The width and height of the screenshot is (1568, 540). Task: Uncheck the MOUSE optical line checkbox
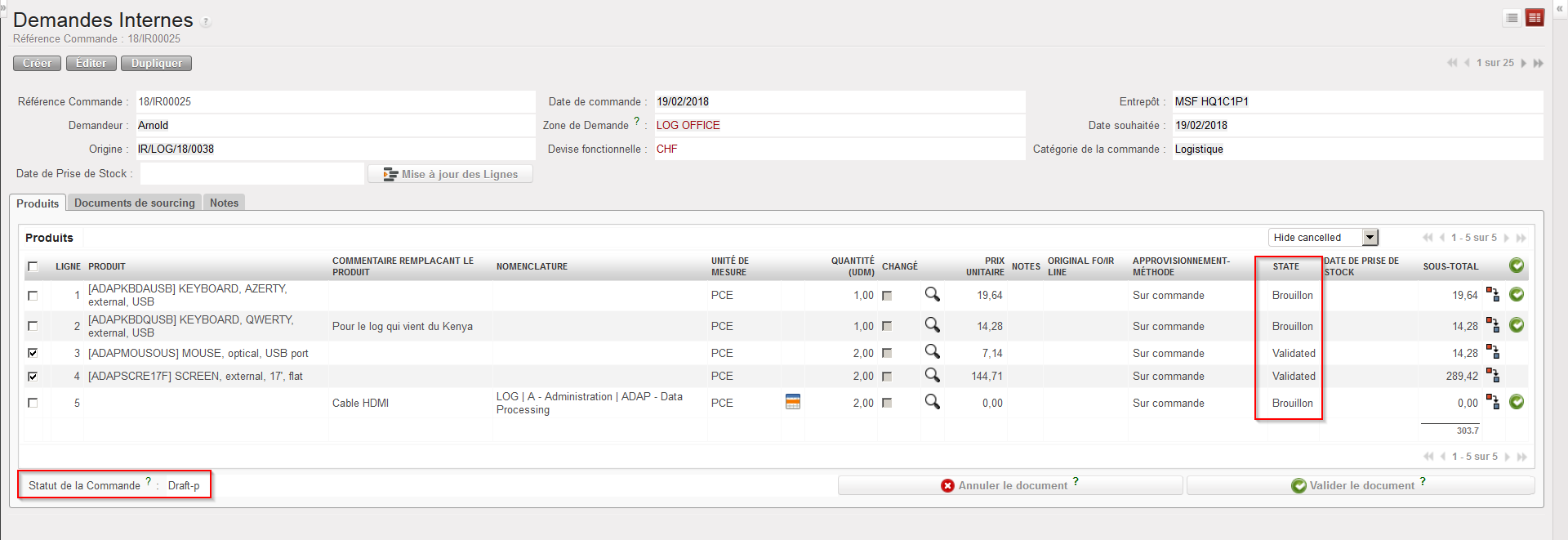(33, 353)
